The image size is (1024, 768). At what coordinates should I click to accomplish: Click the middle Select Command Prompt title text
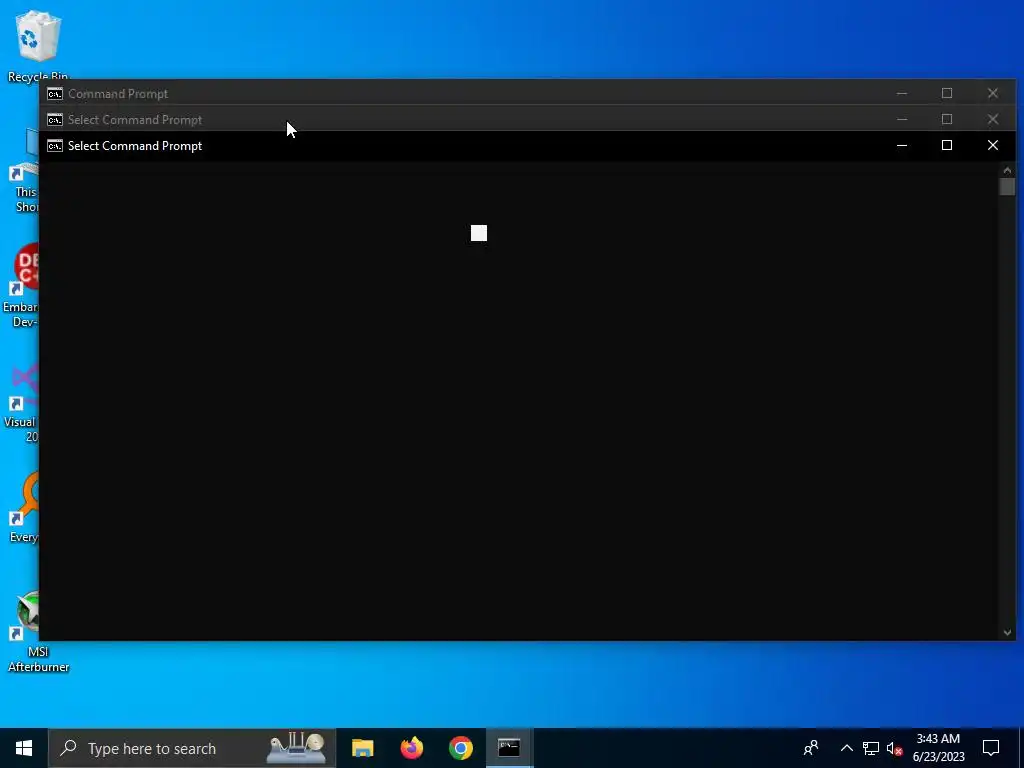(135, 120)
